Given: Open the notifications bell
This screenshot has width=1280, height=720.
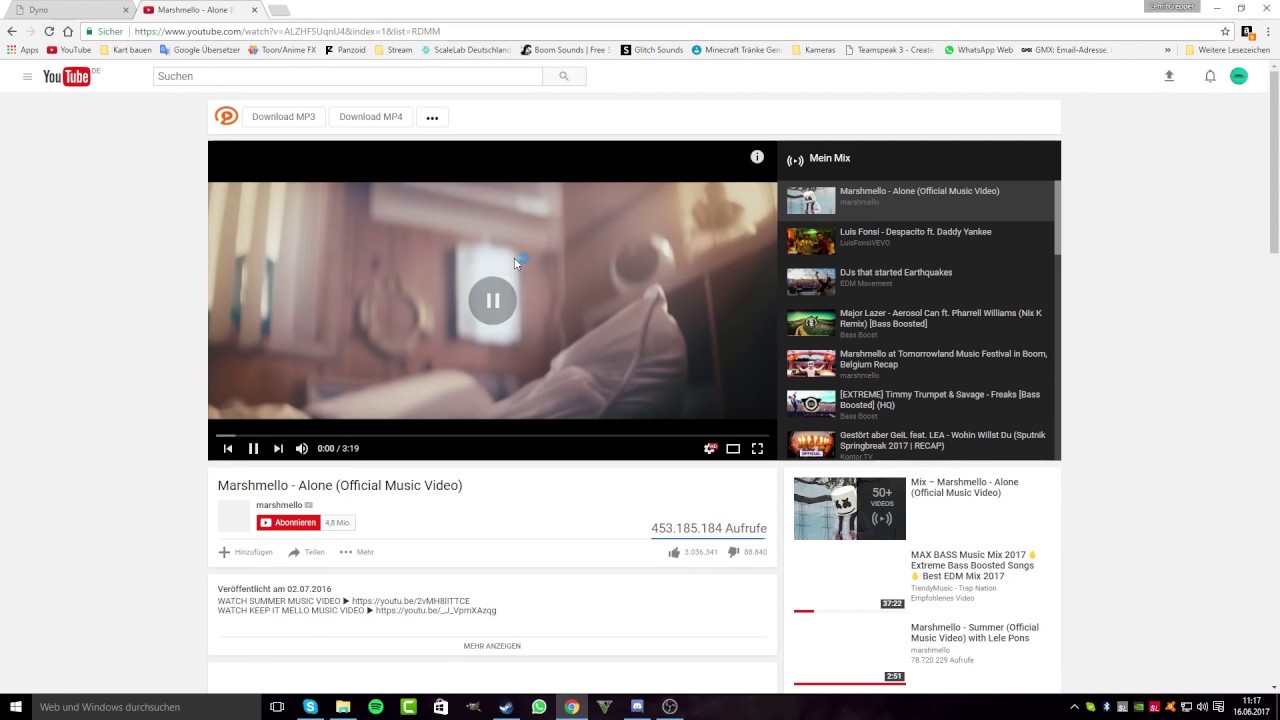Looking at the screenshot, I should (1210, 76).
